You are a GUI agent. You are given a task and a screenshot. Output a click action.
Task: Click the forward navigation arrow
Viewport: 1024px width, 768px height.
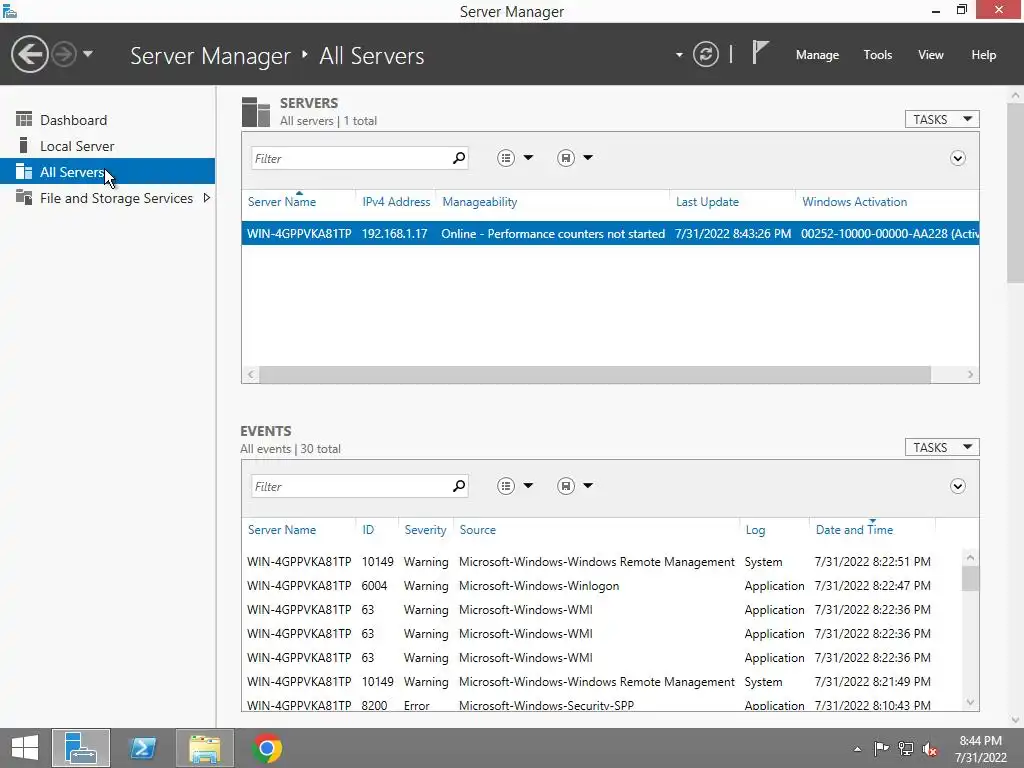64,54
